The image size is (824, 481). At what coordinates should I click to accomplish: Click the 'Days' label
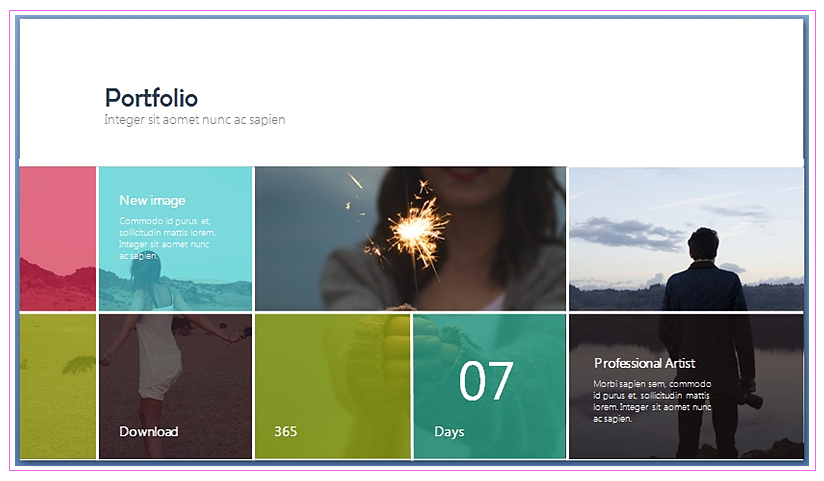(x=449, y=432)
